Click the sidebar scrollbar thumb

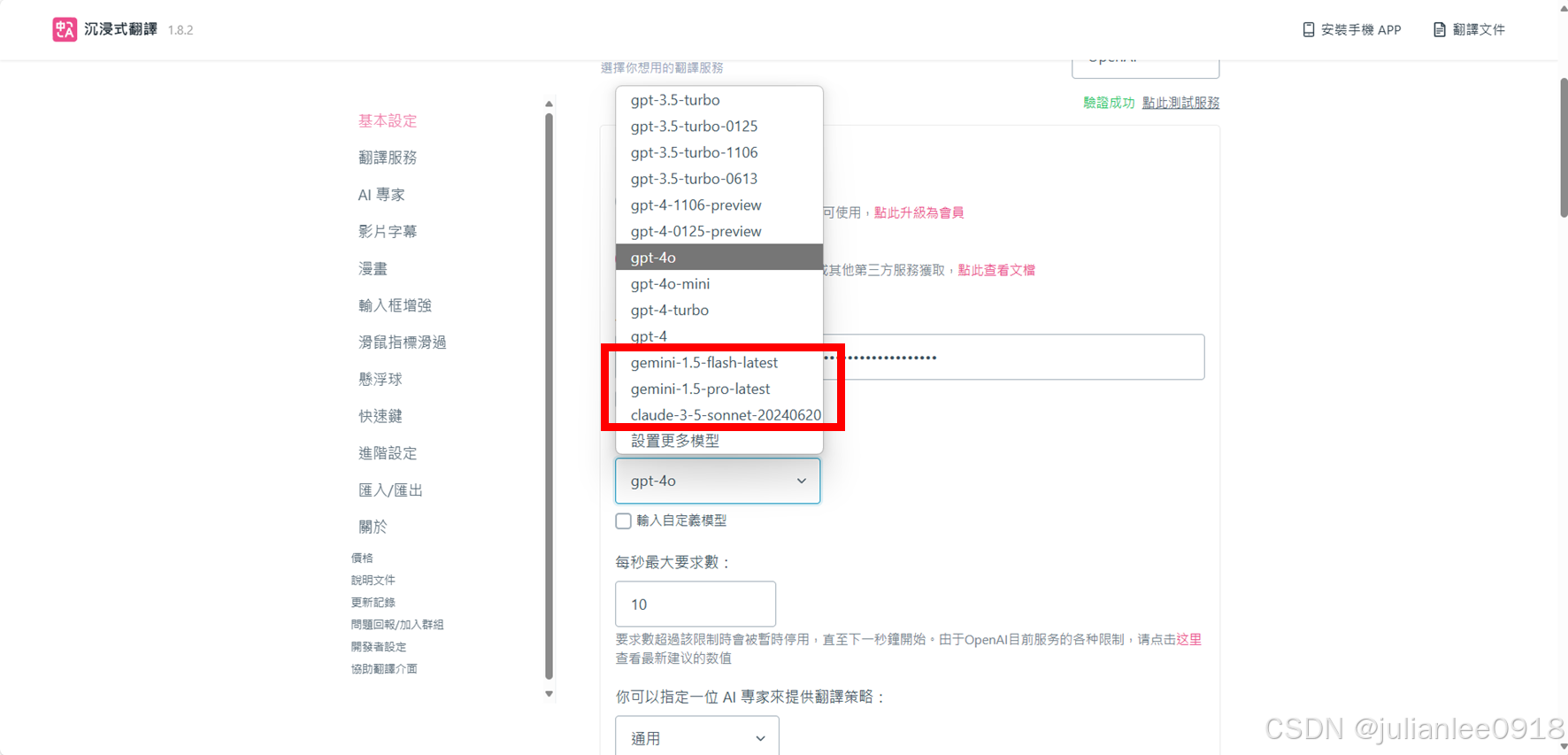coord(549,396)
